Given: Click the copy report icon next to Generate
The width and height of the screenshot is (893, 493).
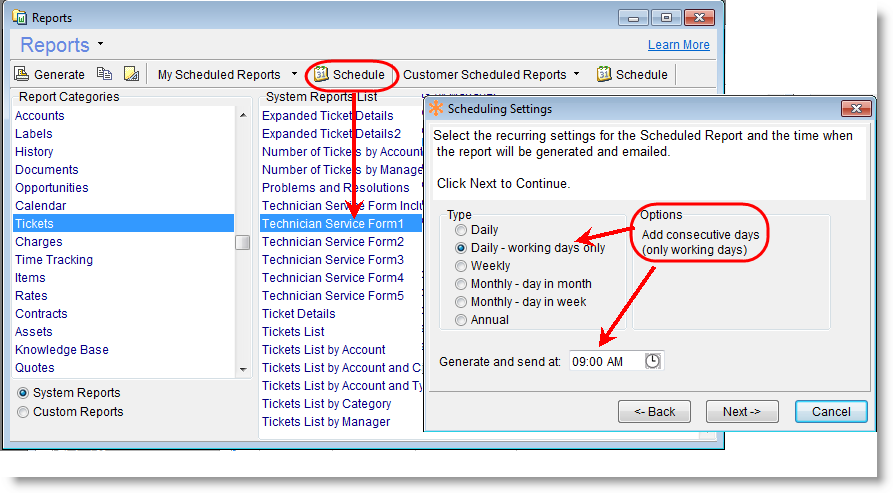Looking at the screenshot, I should click(x=105, y=74).
